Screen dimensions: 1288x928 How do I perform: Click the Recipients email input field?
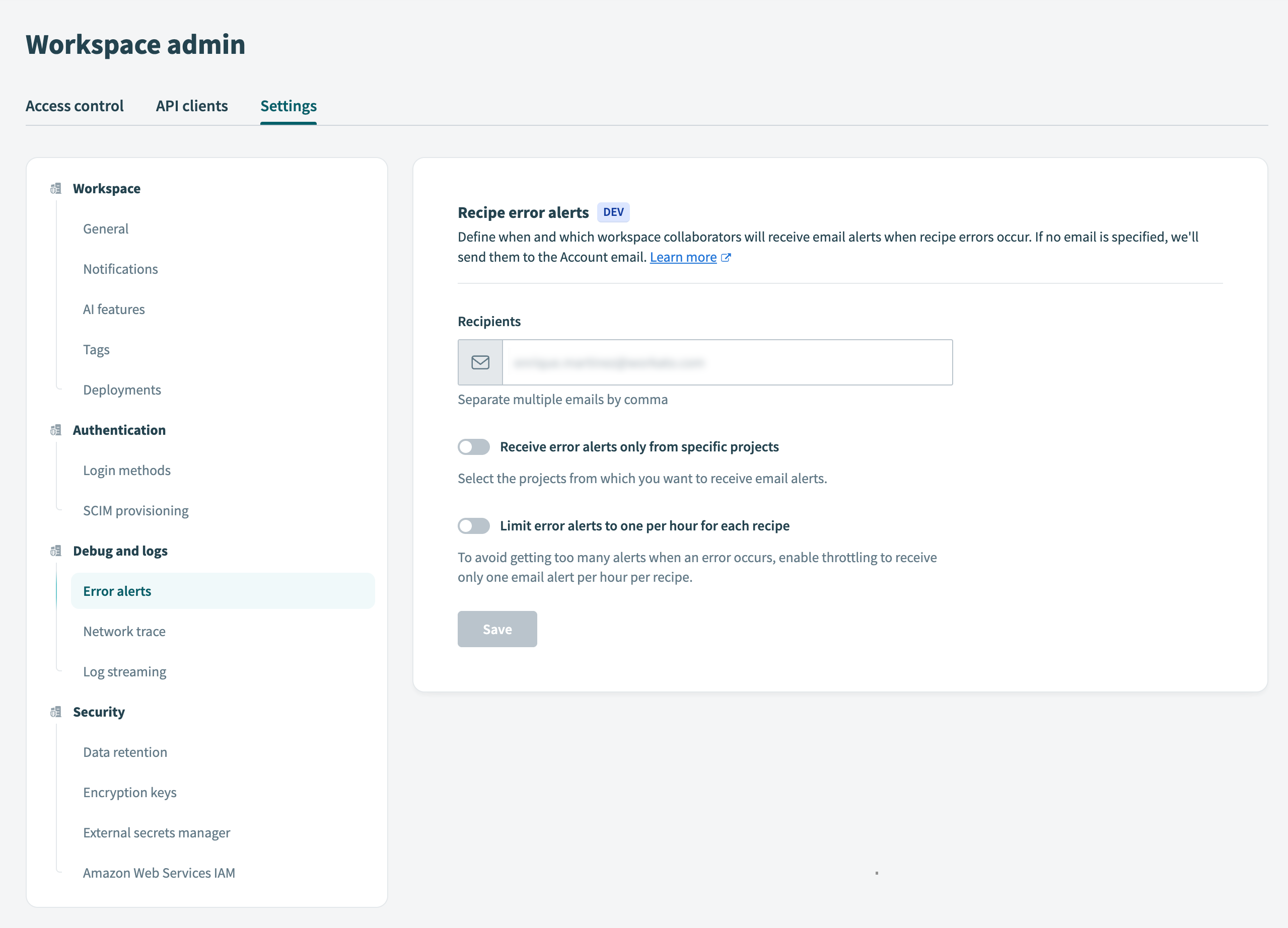(x=727, y=363)
